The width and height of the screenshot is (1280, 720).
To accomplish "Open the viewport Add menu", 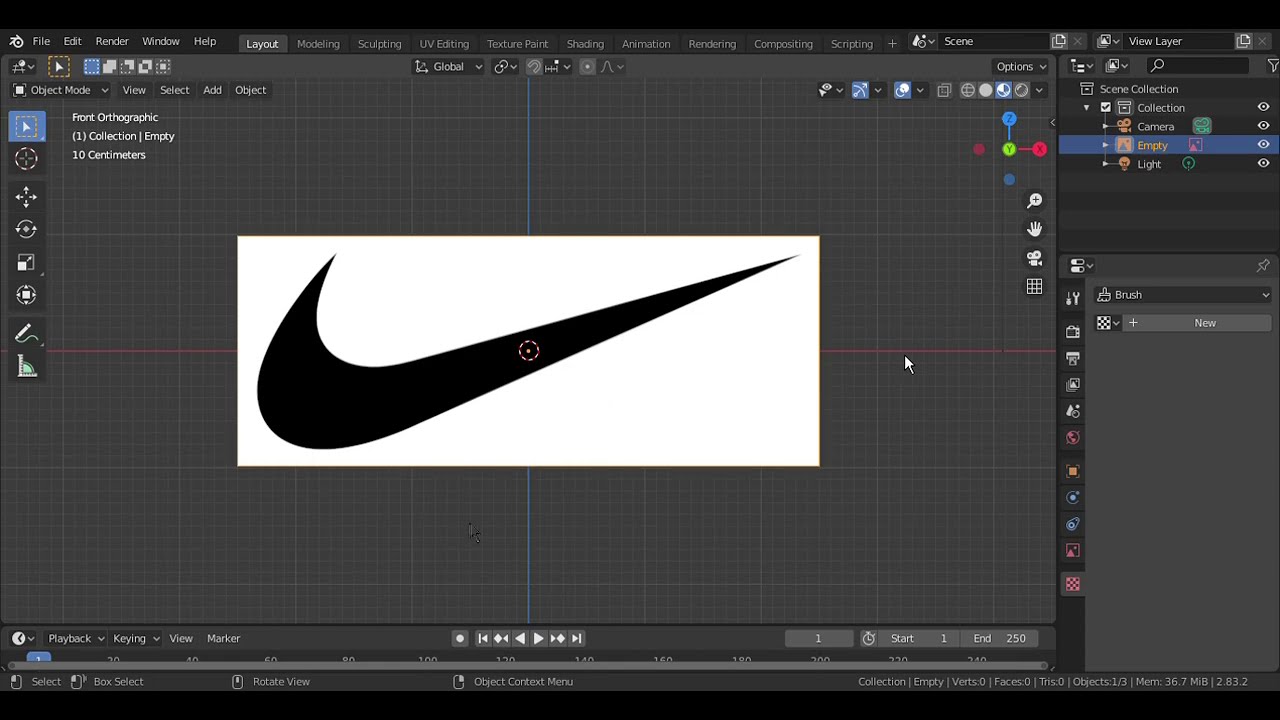I will pos(212,90).
